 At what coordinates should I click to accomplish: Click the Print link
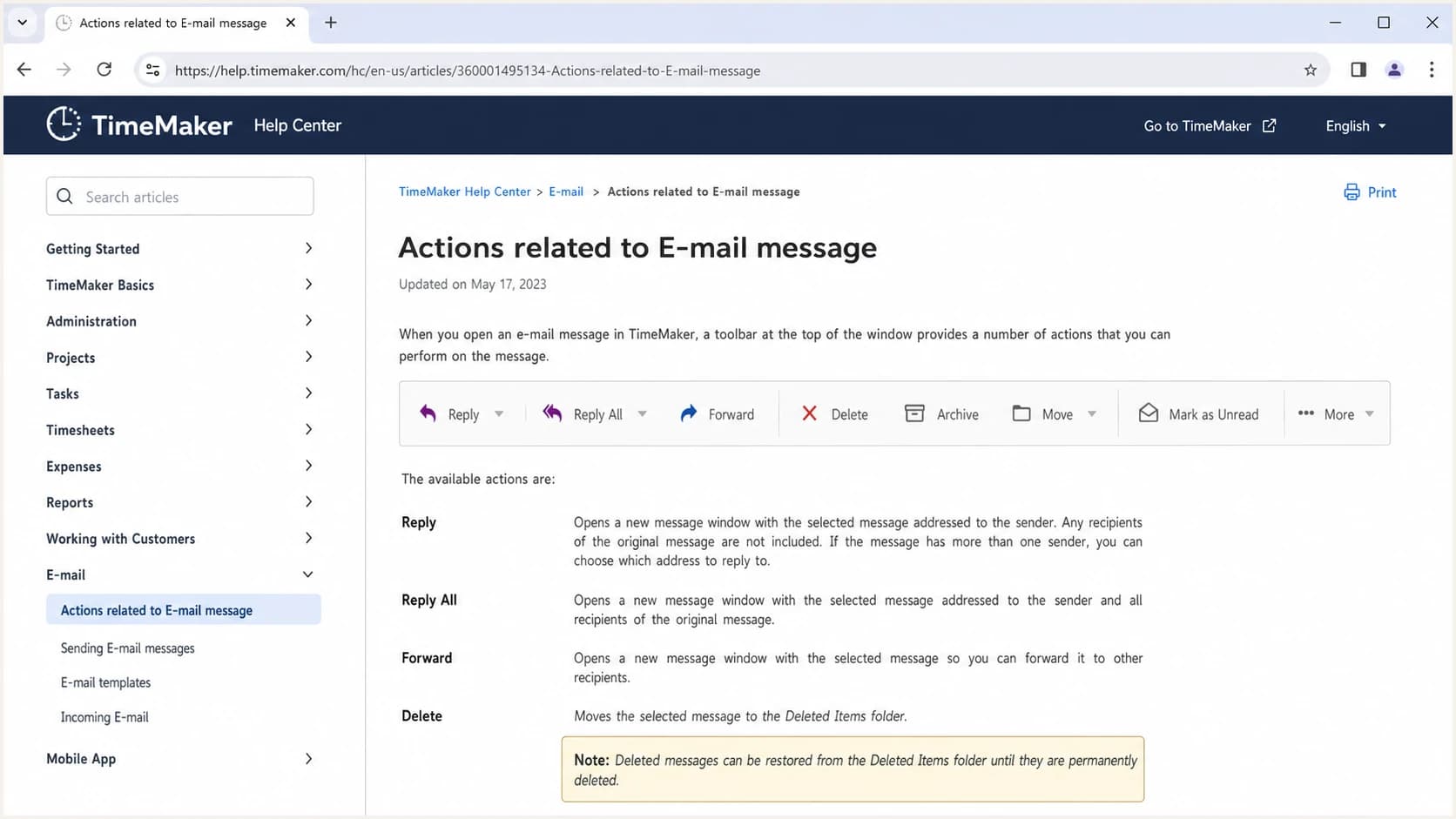pyautogui.click(x=1381, y=192)
